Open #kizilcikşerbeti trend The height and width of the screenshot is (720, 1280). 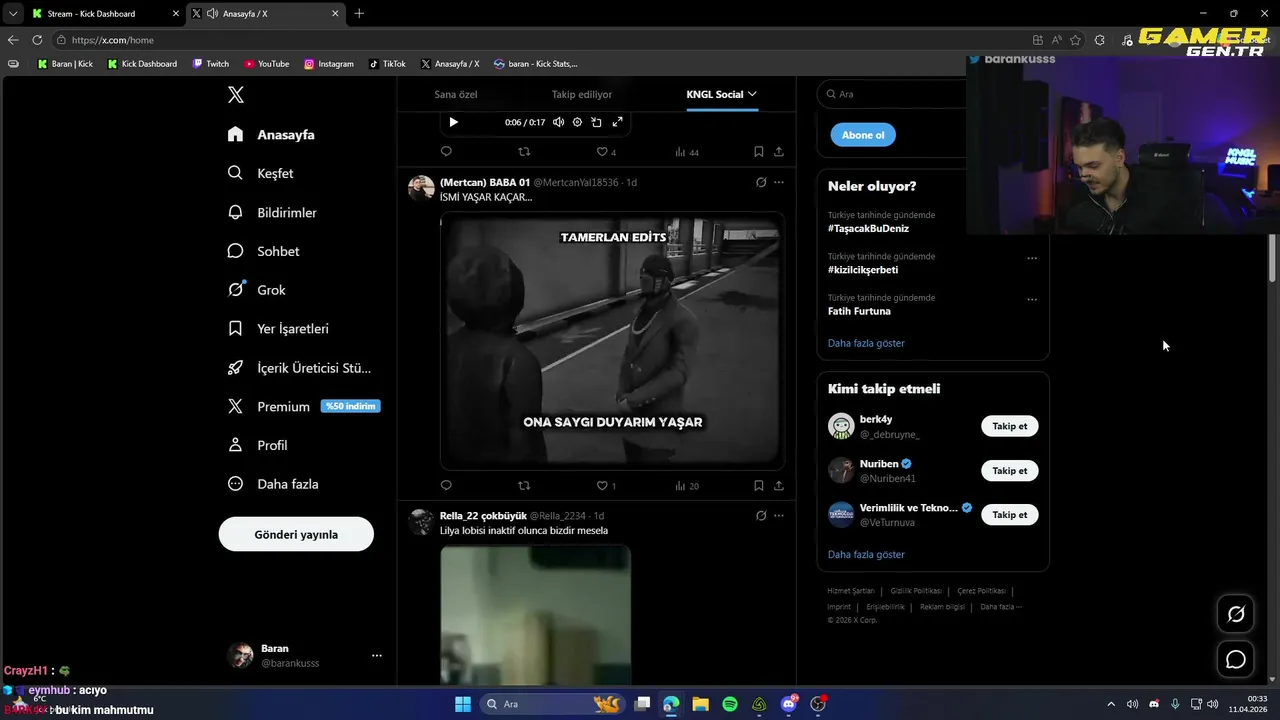click(x=863, y=270)
